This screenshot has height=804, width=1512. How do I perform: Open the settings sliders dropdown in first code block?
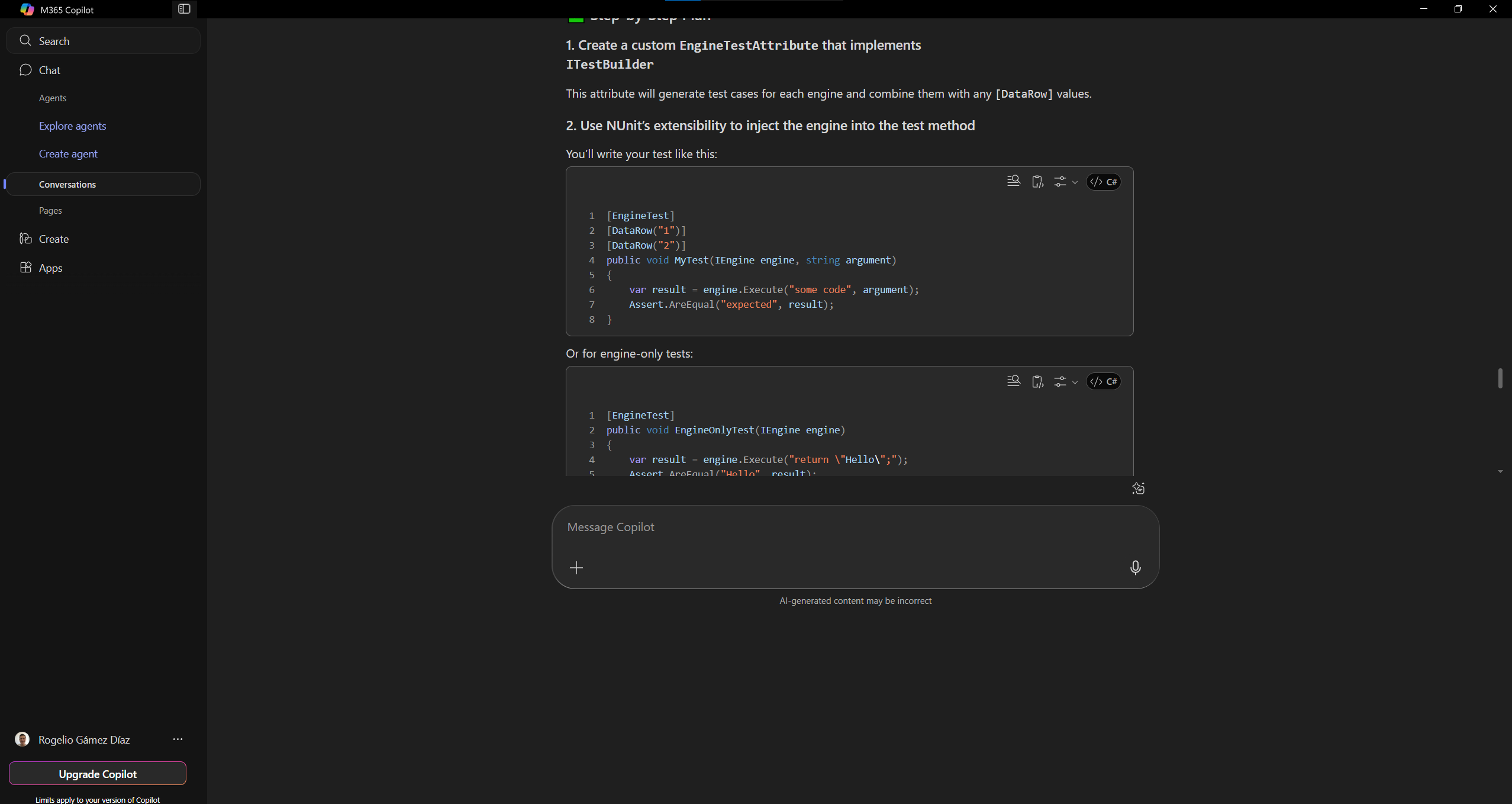1065,182
